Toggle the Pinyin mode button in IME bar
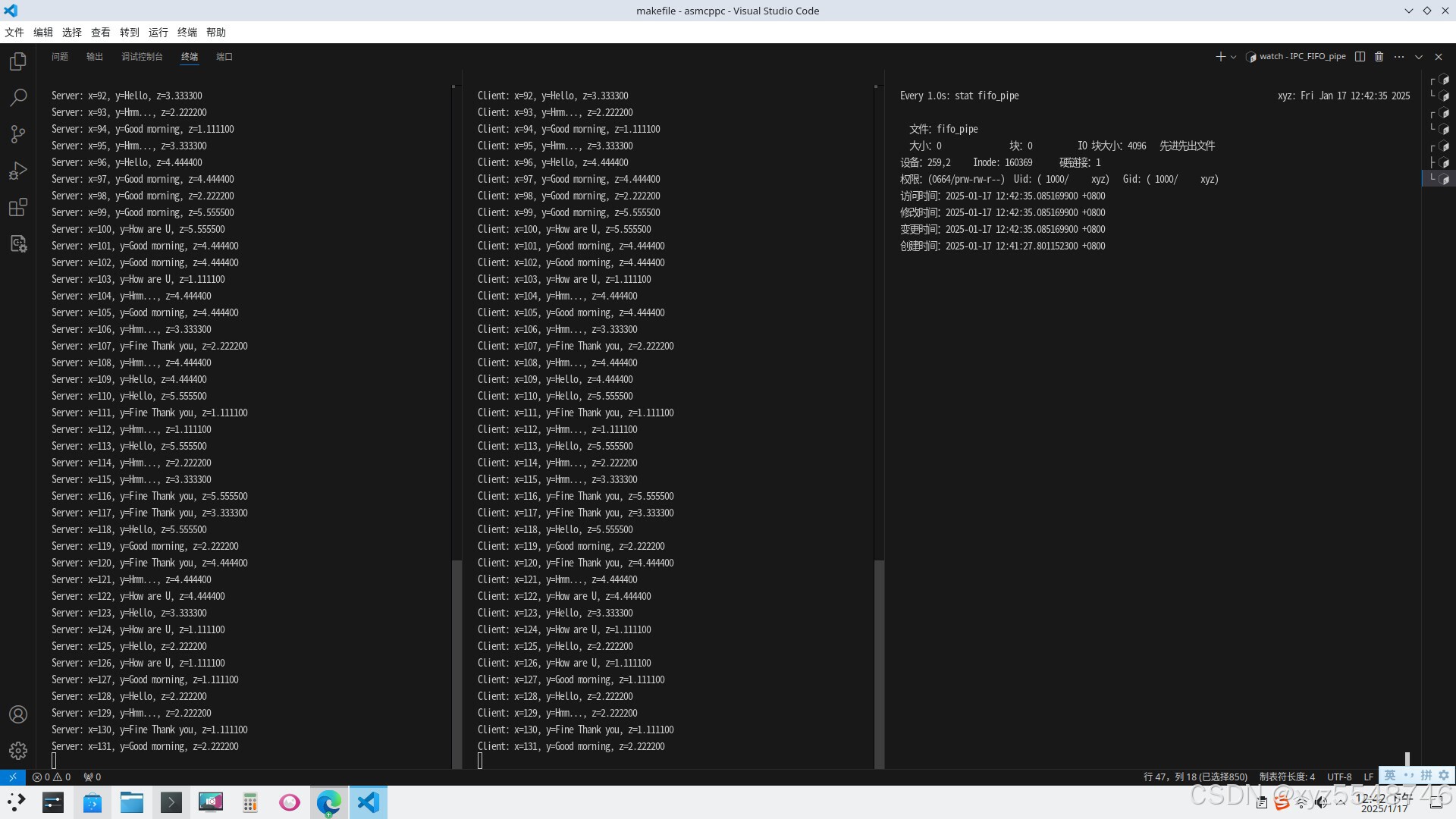Screen dimensions: 1456x819 point(1426,775)
